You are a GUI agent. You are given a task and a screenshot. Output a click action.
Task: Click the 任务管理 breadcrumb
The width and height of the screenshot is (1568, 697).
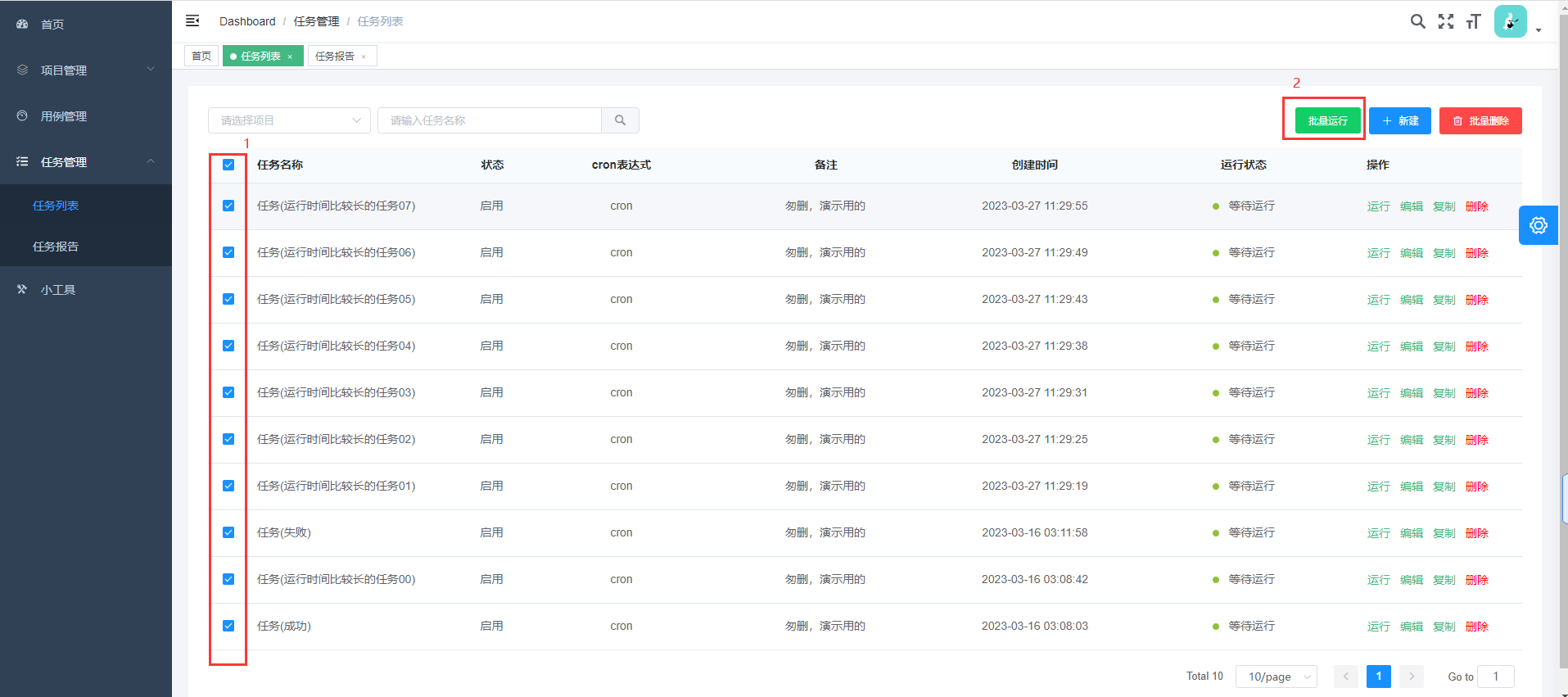(316, 21)
